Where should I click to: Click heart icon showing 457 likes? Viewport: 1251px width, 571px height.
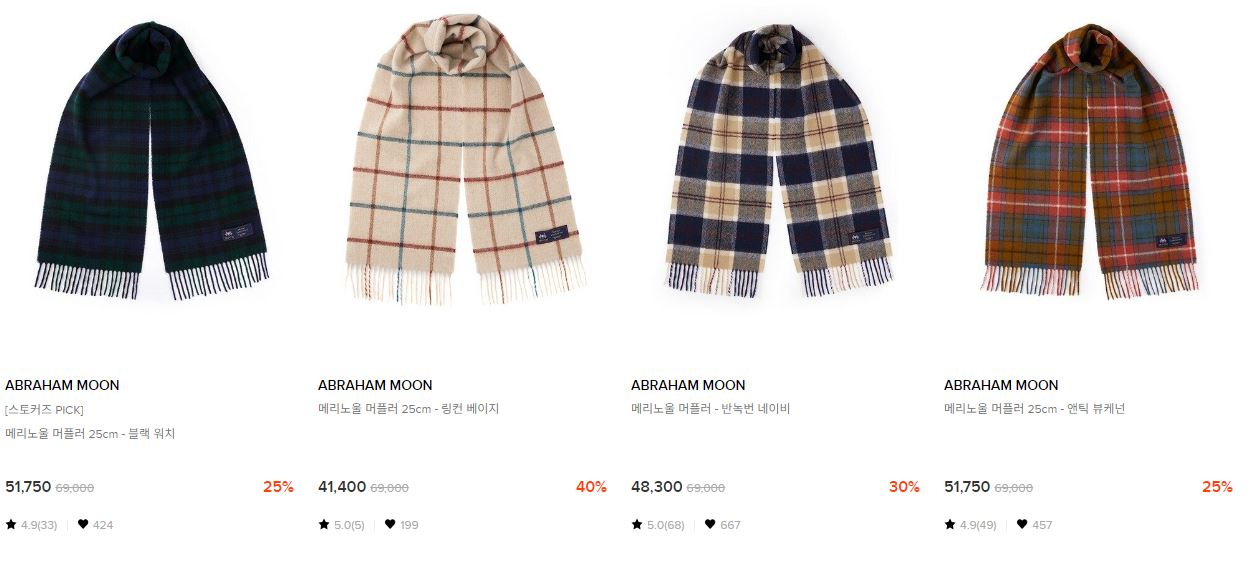(1022, 524)
